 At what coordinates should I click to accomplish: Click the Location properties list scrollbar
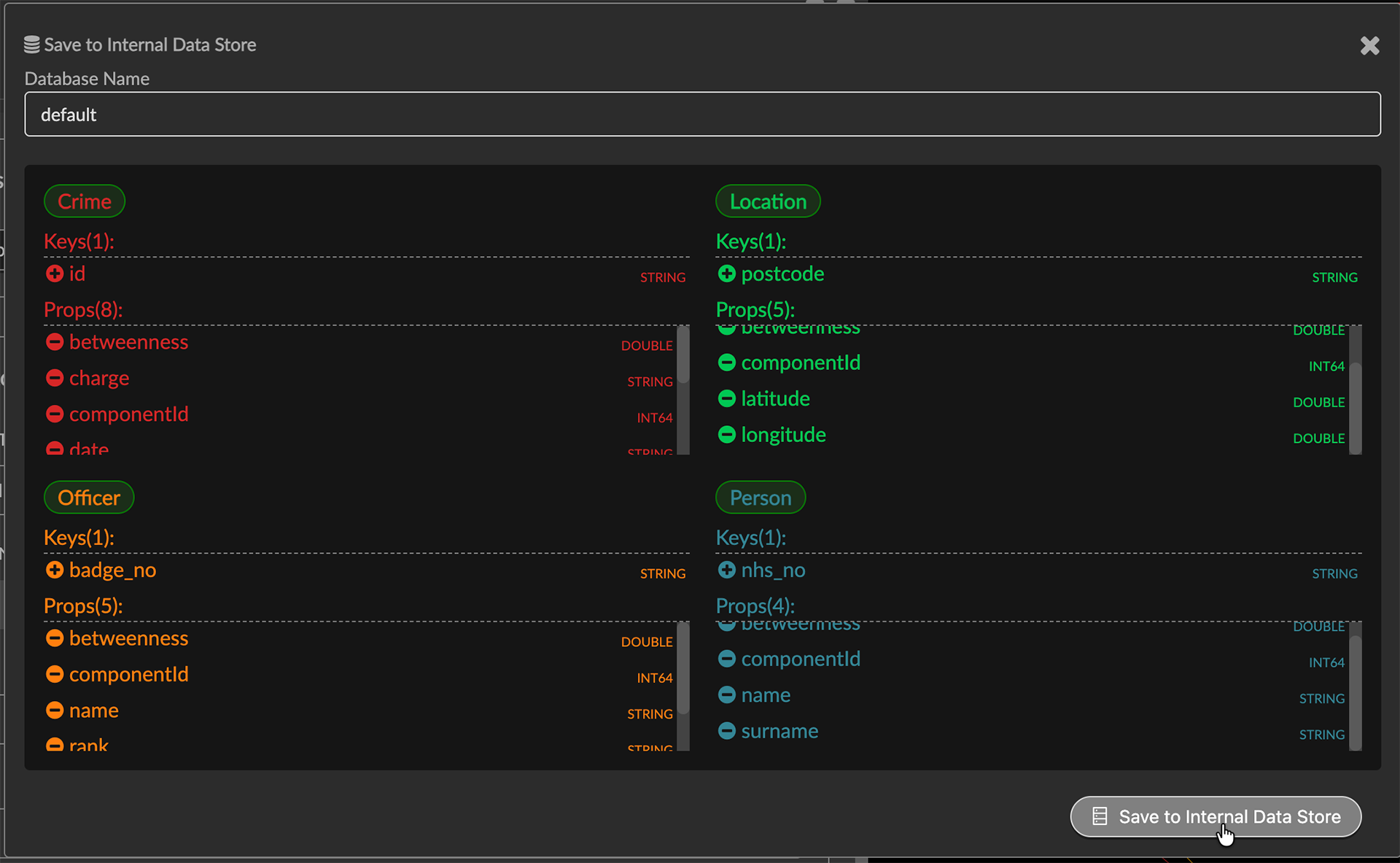(x=1355, y=407)
